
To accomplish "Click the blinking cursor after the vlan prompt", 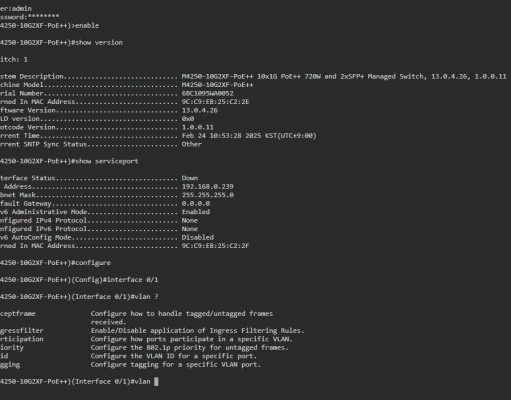I will coord(156,381).
